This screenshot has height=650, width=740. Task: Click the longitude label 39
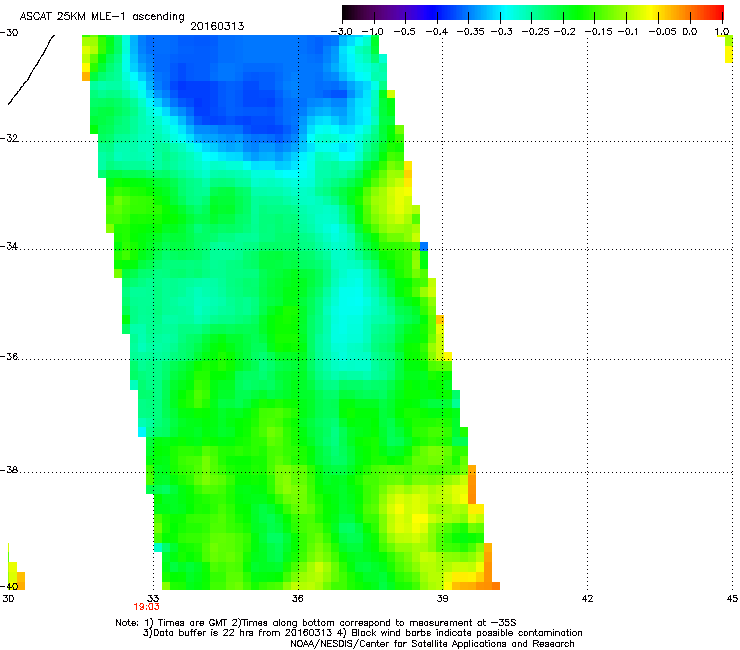[442, 599]
